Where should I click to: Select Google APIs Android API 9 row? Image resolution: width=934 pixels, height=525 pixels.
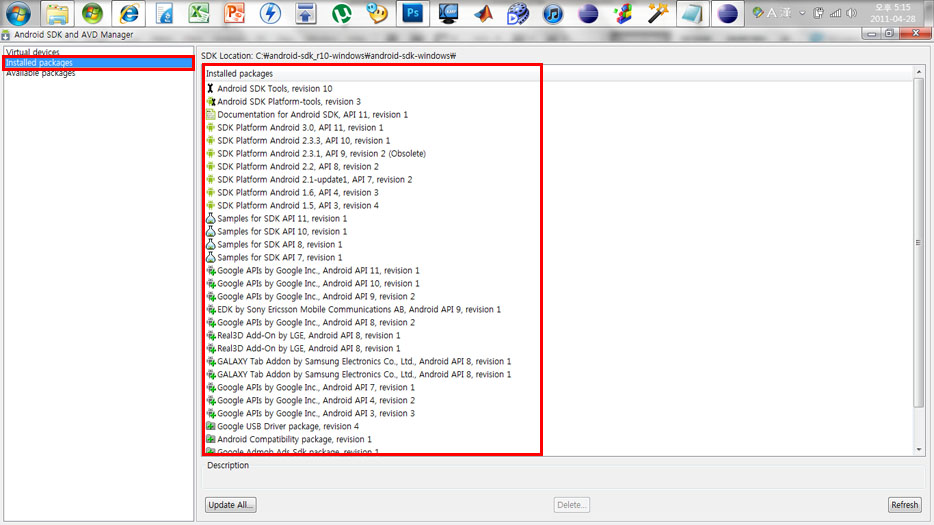click(316, 297)
